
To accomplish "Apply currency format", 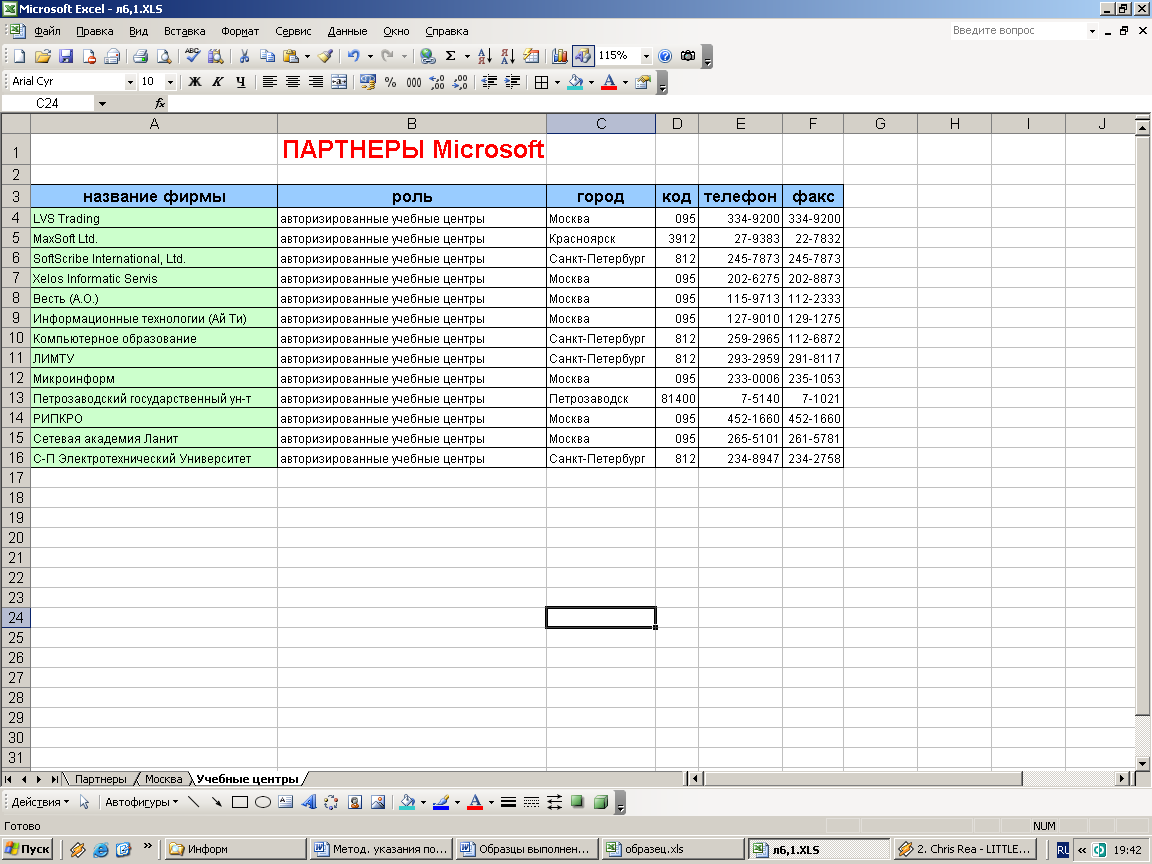I will point(367,82).
